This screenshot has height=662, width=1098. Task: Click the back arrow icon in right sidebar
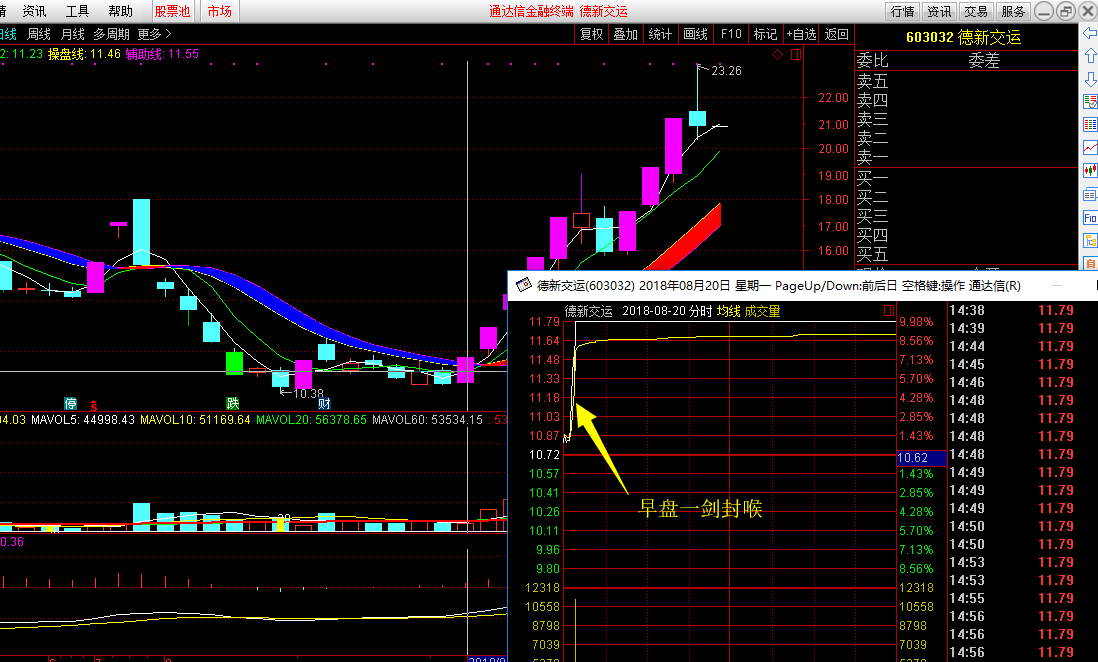(x=1090, y=34)
